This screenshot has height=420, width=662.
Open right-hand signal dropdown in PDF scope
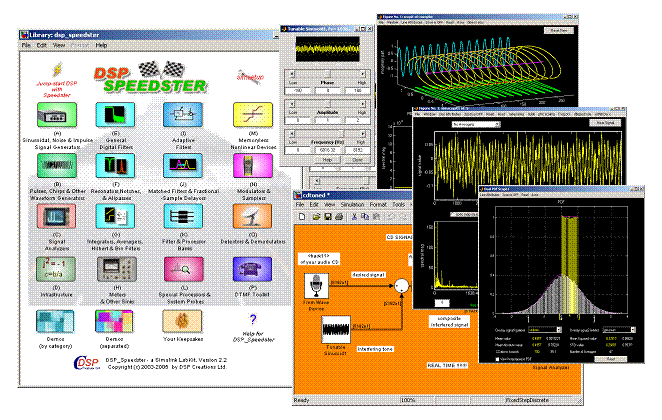point(619,330)
